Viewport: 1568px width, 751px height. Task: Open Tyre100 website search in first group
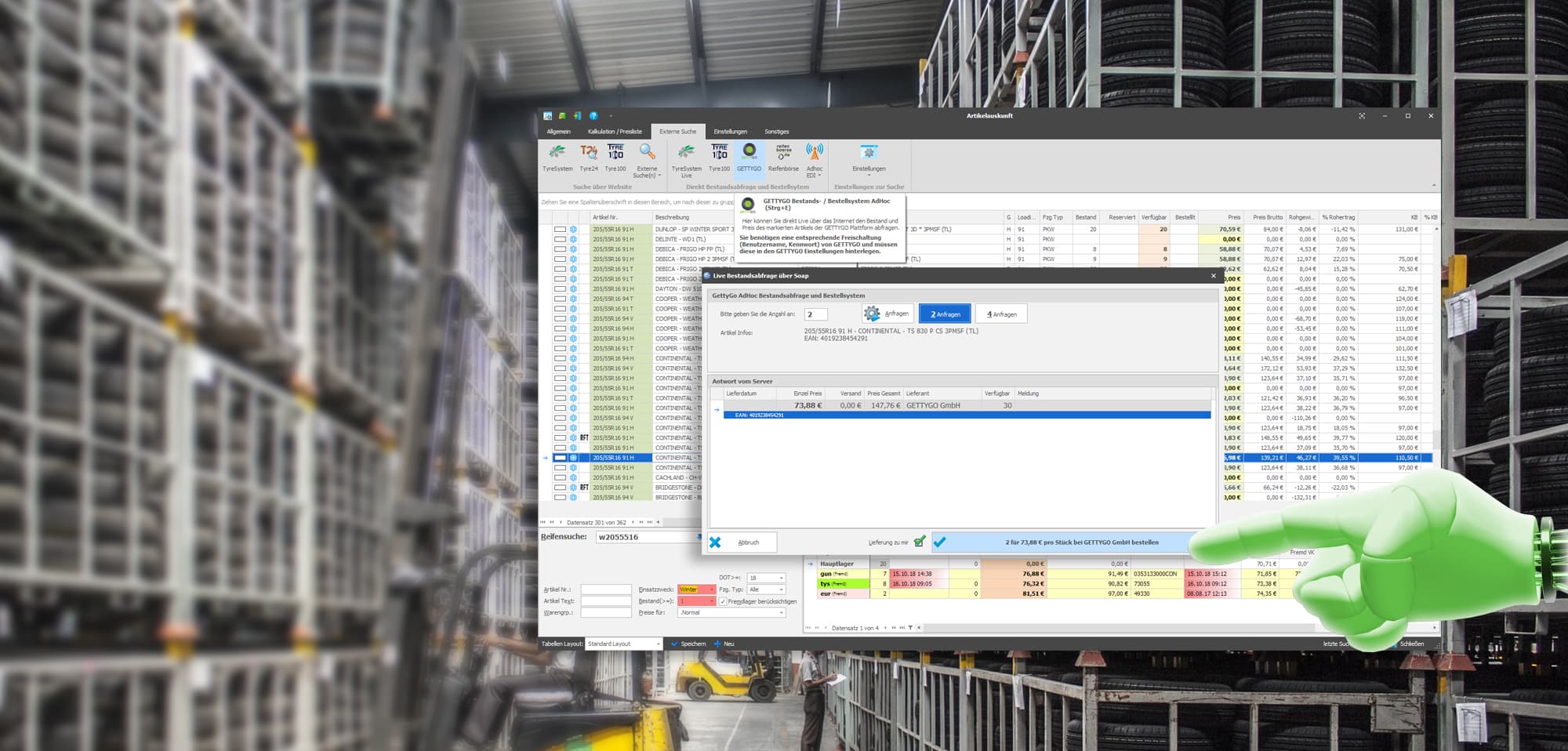[x=615, y=158]
